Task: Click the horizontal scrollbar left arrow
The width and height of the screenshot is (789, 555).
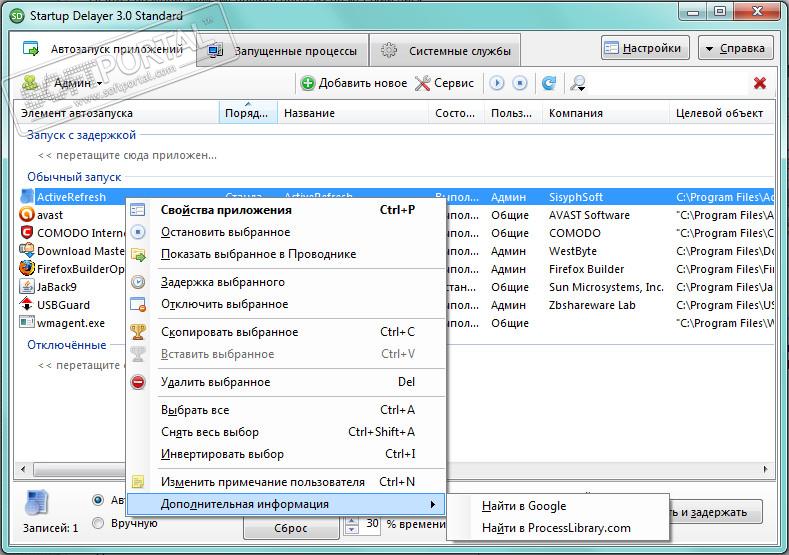Action: 23,469
